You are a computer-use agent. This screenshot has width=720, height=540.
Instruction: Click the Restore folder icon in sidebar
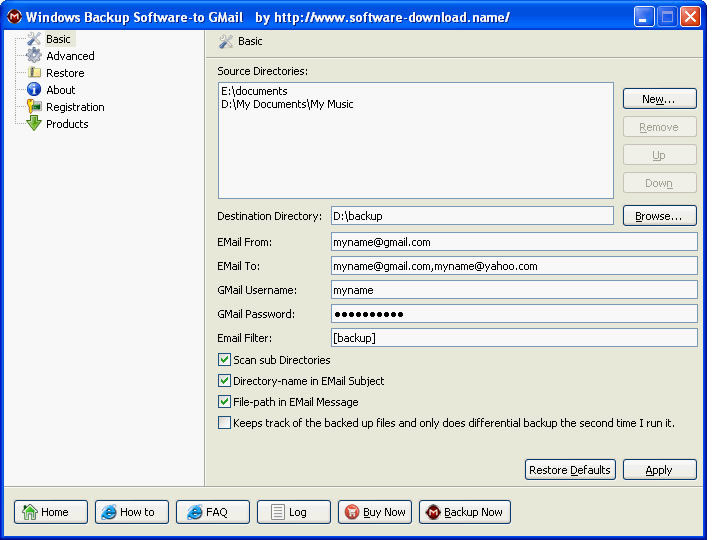[x=34, y=73]
